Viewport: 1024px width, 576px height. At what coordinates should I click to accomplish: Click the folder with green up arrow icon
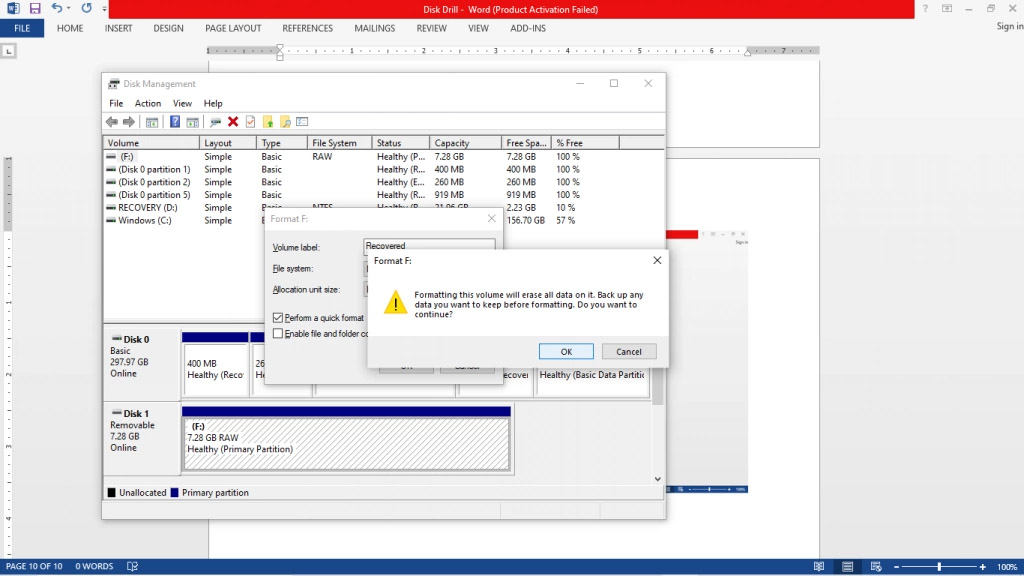coord(268,122)
